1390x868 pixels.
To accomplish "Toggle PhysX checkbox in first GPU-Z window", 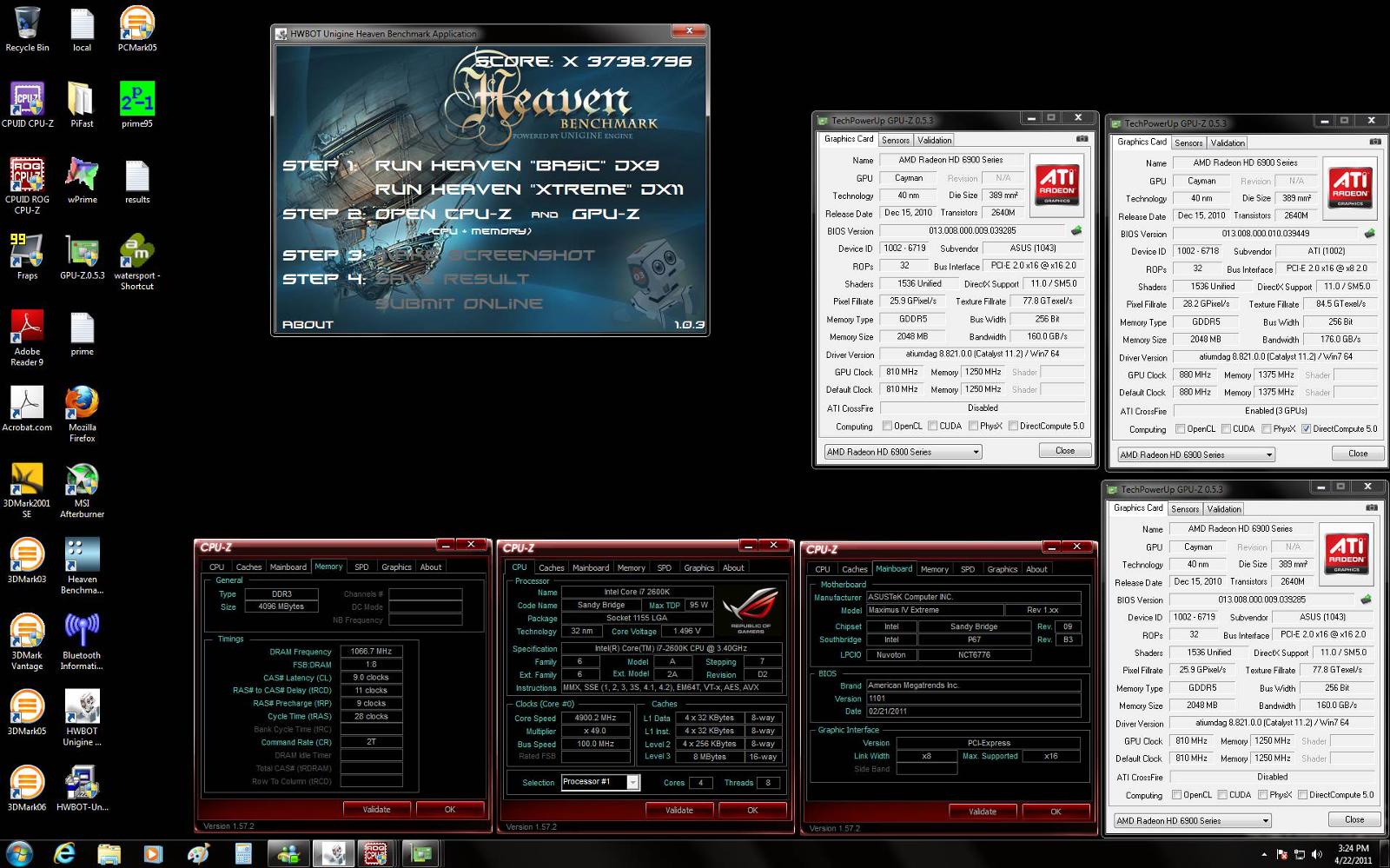I will pyautogui.click(x=972, y=426).
